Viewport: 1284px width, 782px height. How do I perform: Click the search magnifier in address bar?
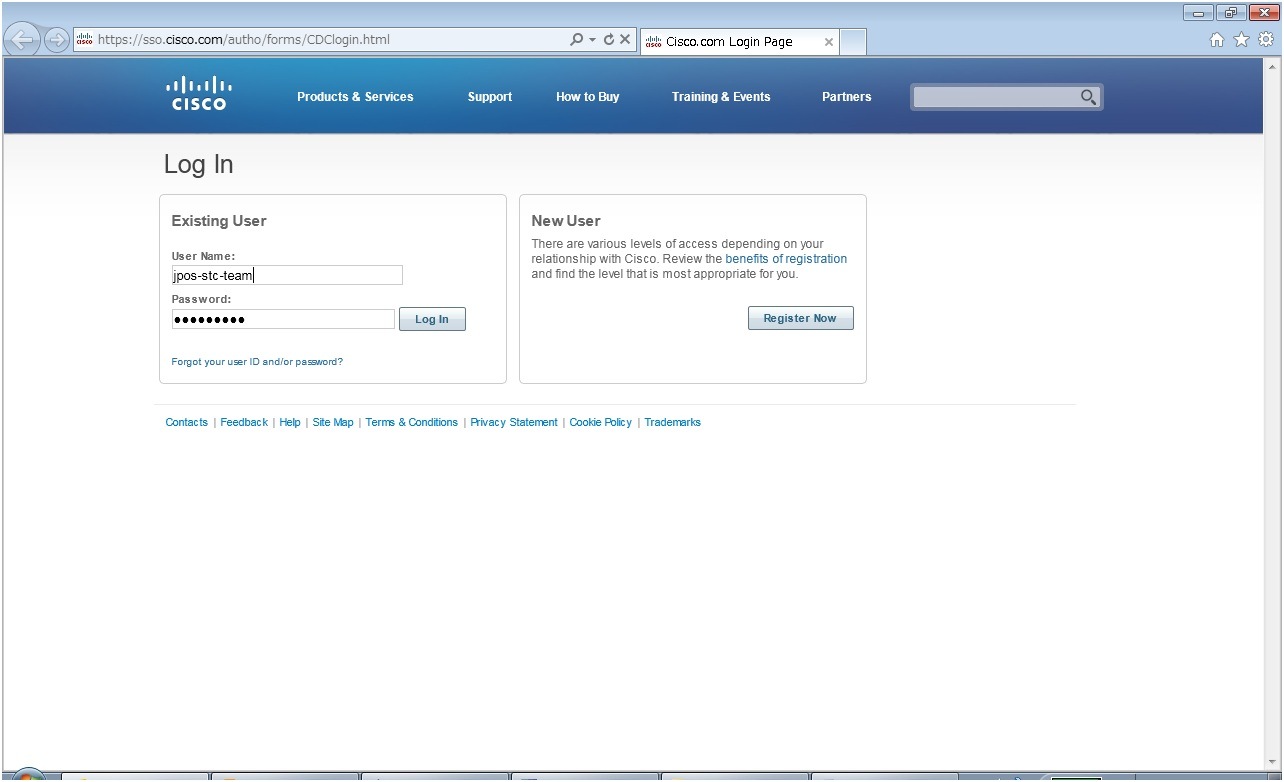(576, 40)
